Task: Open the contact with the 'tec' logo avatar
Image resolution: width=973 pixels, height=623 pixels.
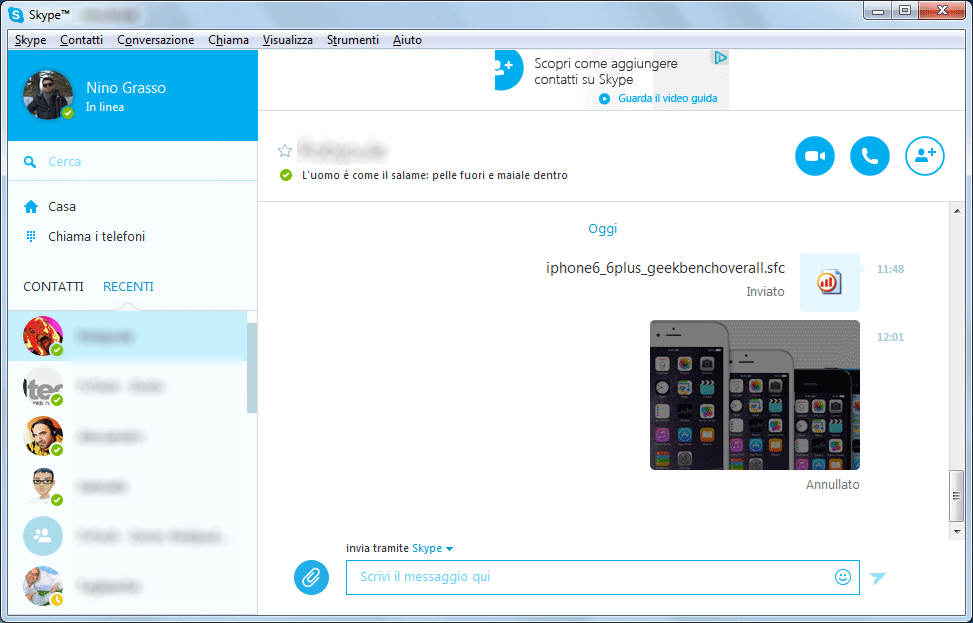Action: click(x=43, y=386)
